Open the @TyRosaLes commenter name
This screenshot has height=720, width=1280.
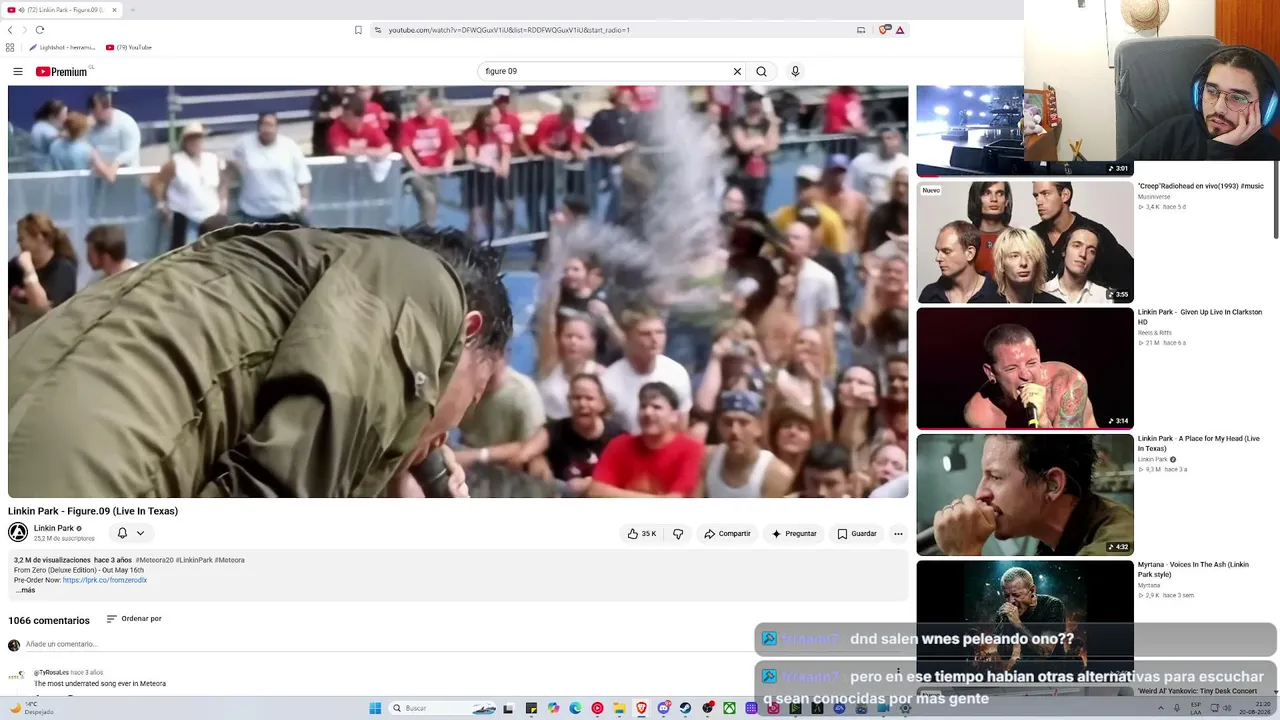[x=51, y=672]
